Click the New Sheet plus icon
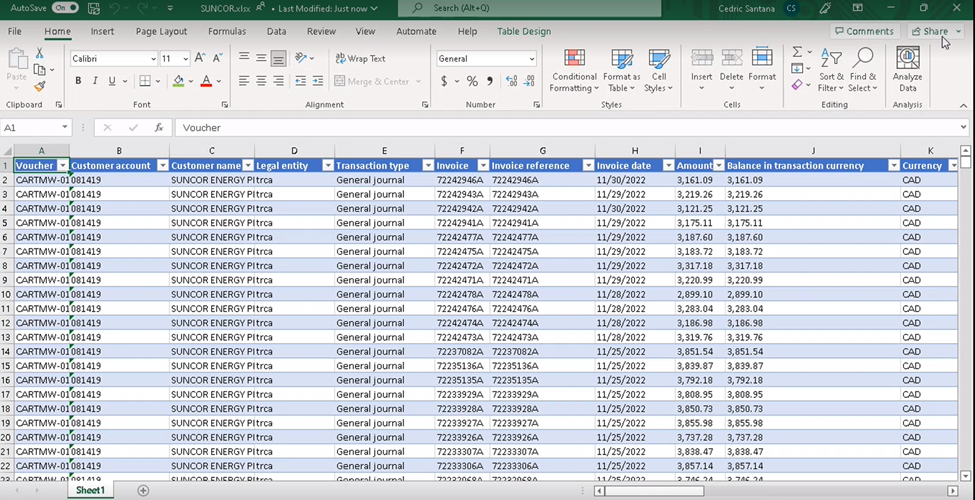The width and height of the screenshot is (975, 500). point(143,491)
